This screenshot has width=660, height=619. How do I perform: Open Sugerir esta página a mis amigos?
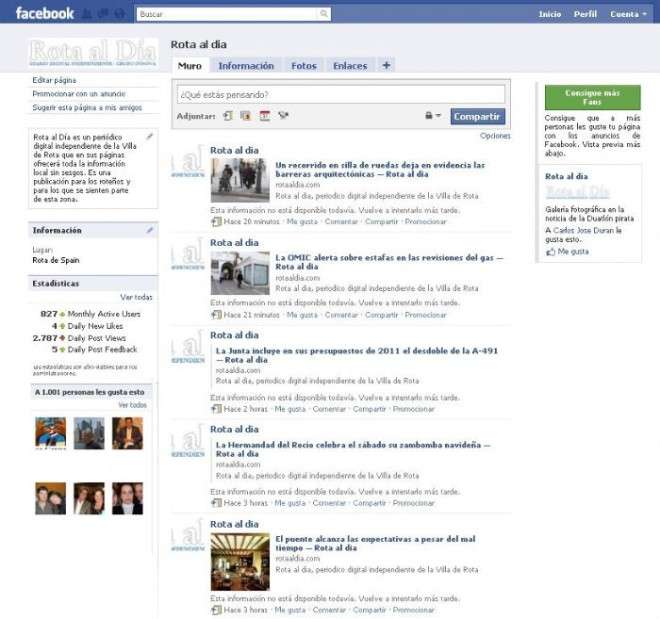click(x=87, y=107)
